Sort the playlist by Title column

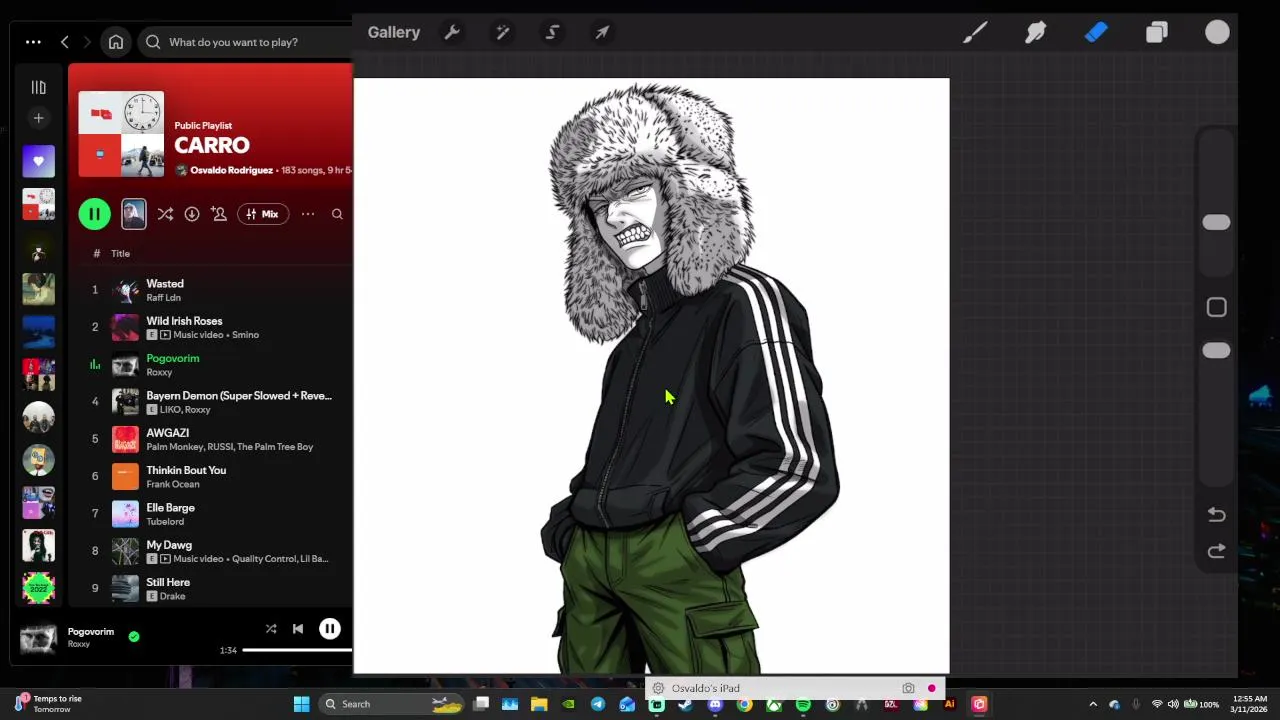coord(120,253)
